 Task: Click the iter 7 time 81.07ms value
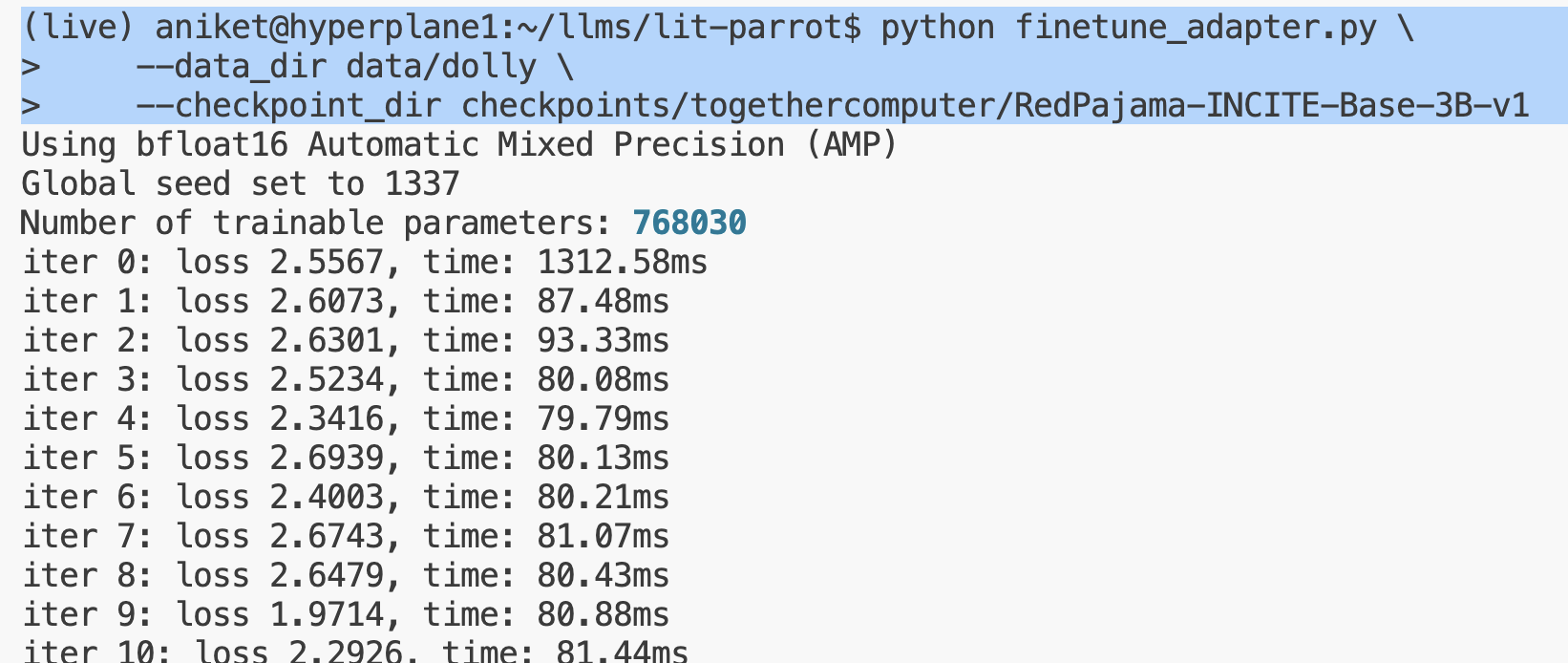[x=604, y=536]
